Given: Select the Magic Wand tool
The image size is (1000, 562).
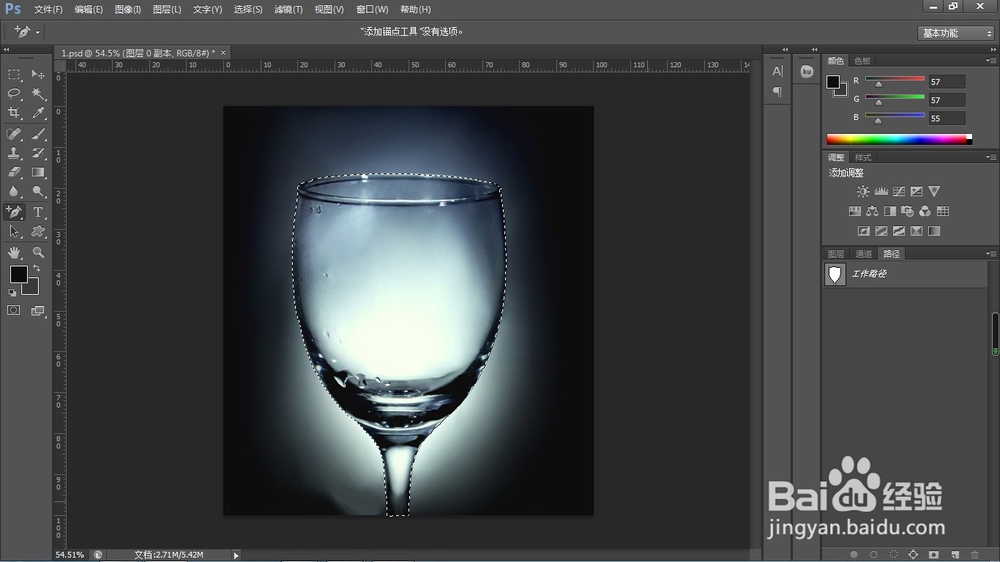Looking at the screenshot, I should point(38,94).
